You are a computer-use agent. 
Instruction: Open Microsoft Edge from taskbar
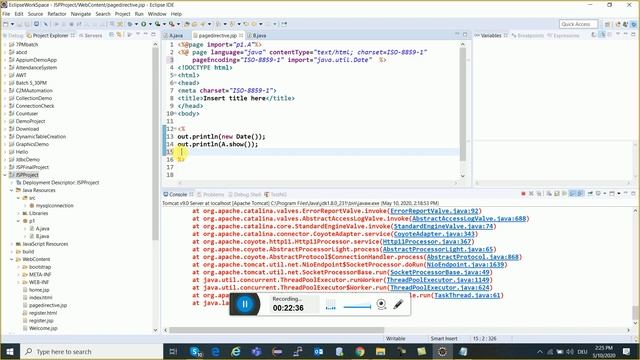(216, 351)
